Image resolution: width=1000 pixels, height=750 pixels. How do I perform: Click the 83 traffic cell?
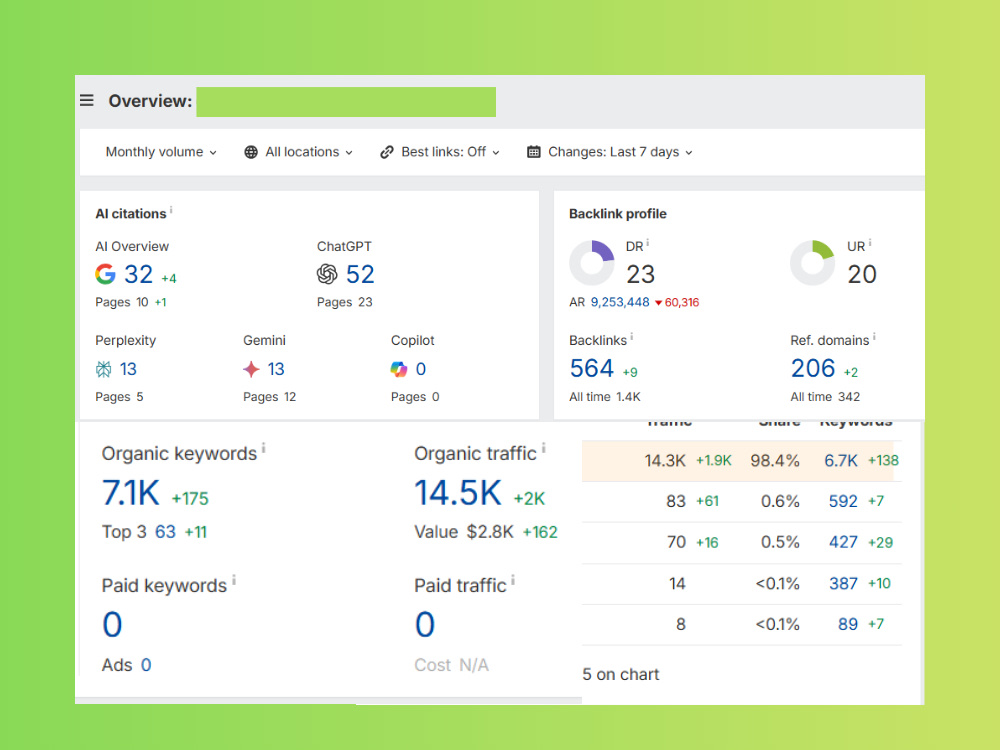pos(676,501)
